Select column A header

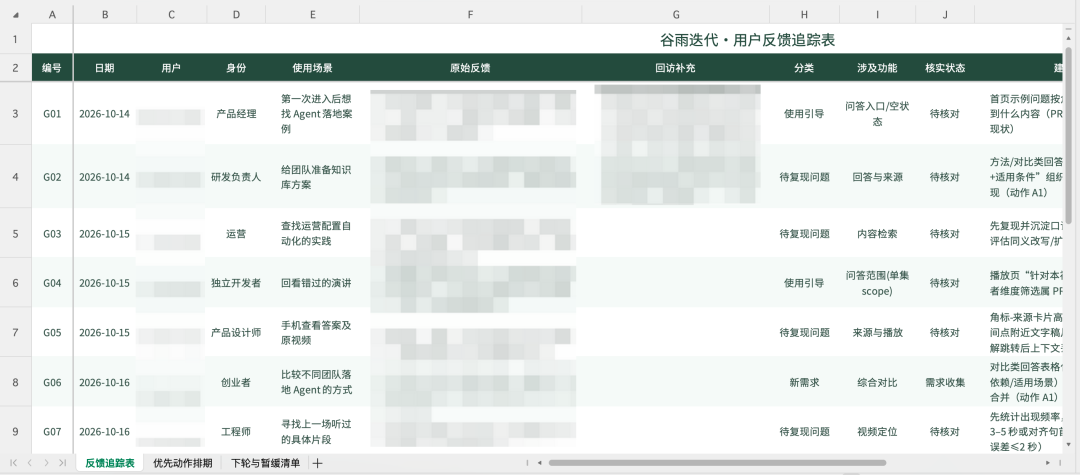(x=52, y=14)
